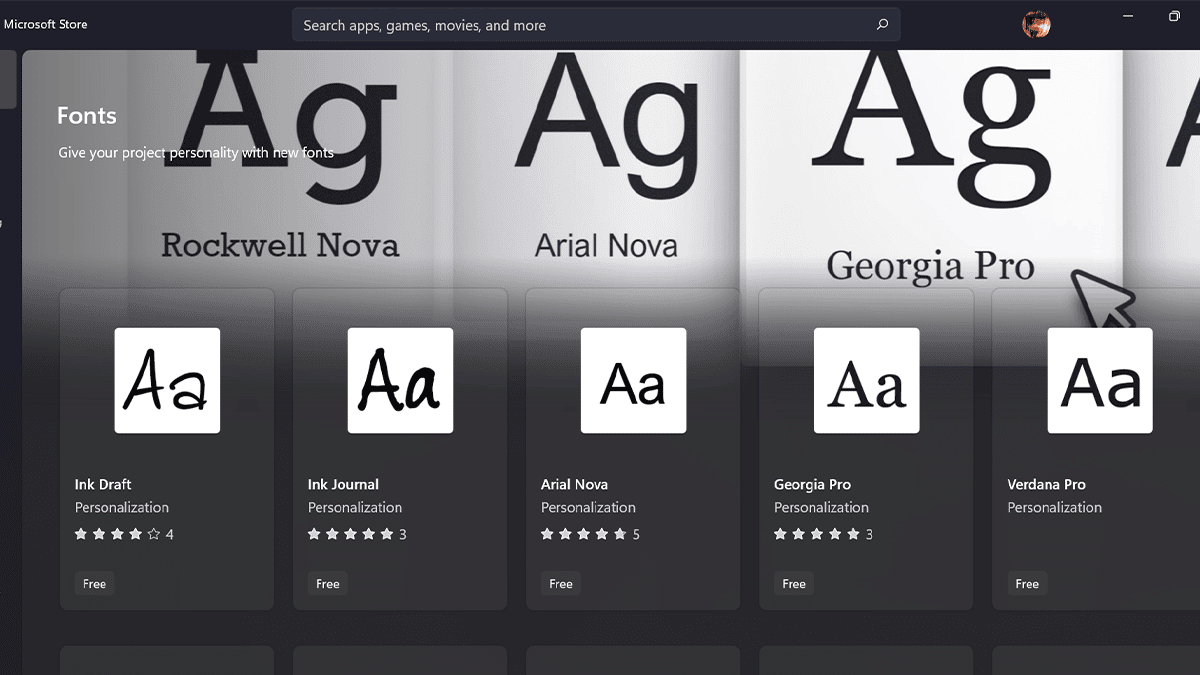
Task: Click the search apps, games, movies field
Action: [x=580, y=25]
